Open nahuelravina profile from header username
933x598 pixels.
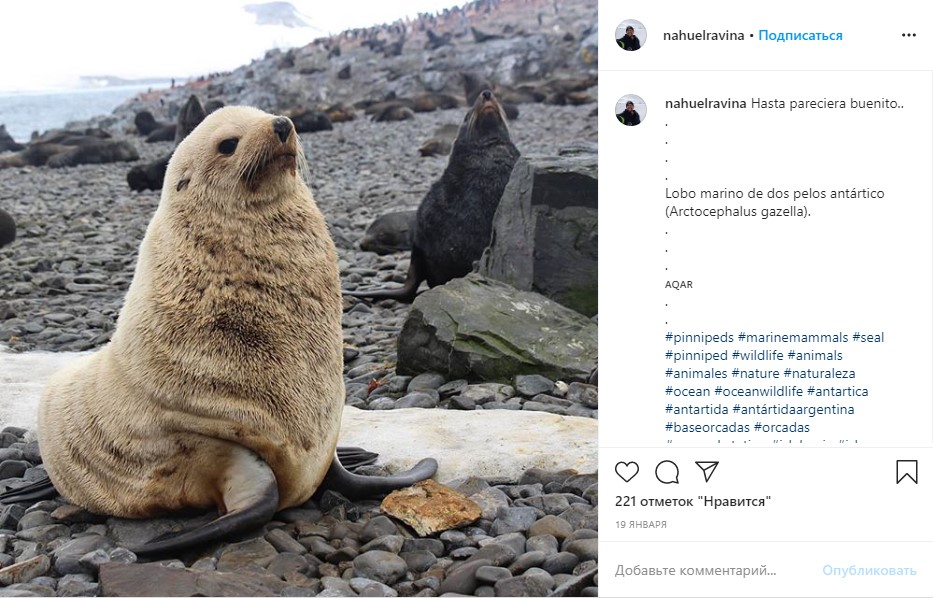click(703, 35)
